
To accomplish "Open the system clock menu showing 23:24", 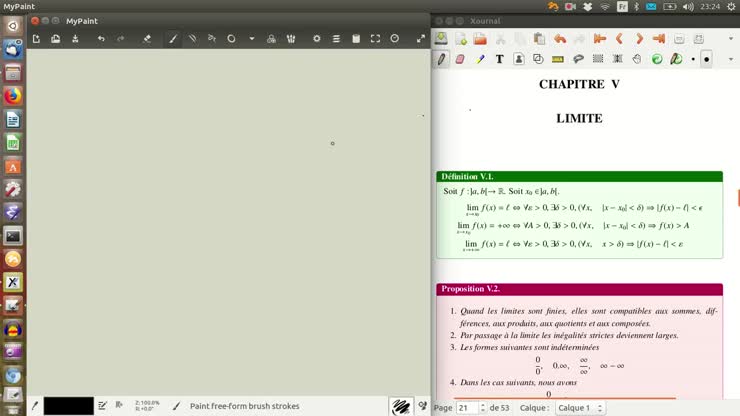I will point(710,6).
